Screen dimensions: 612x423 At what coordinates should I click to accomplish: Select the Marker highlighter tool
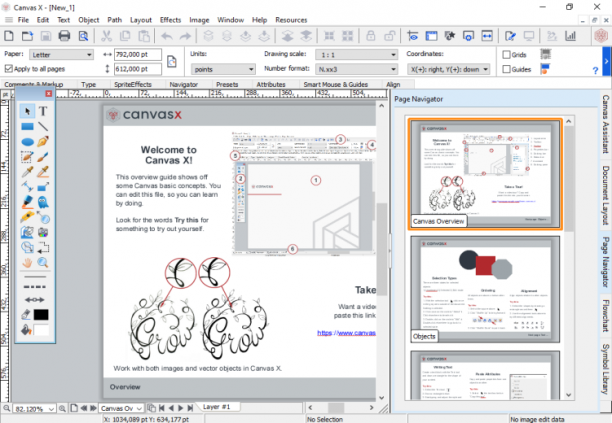point(27,202)
